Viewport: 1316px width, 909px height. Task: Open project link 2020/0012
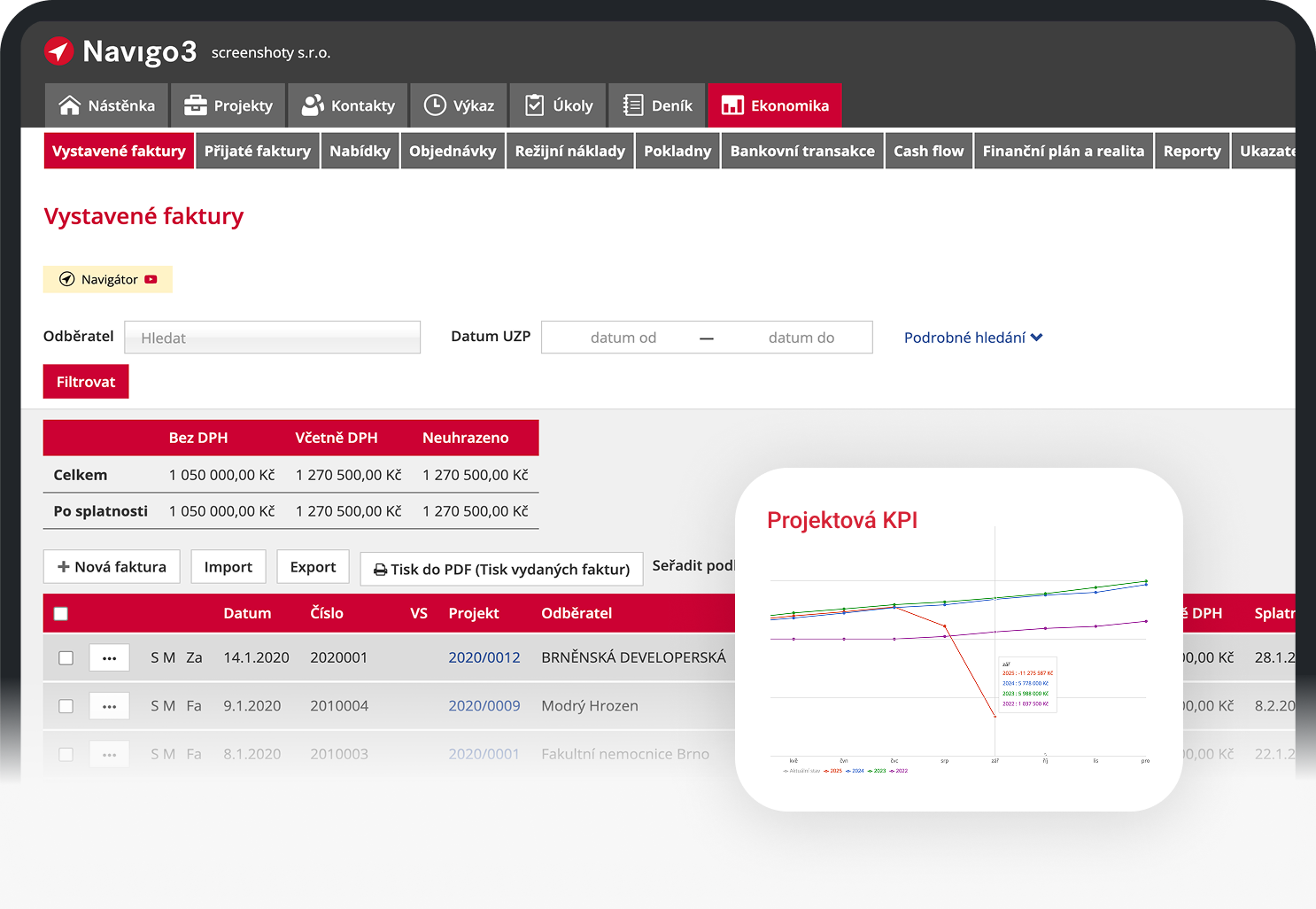click(x=484, y=657)
